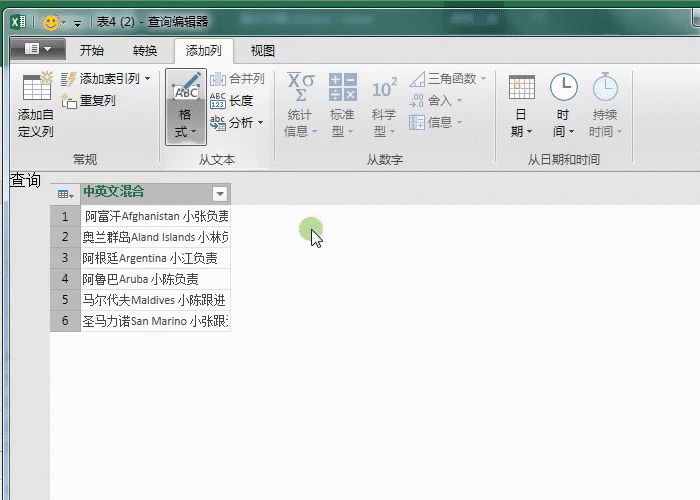Switch to the 开始 (Home) tab
This screenshot has width=700, height=500.
(92, 51)
